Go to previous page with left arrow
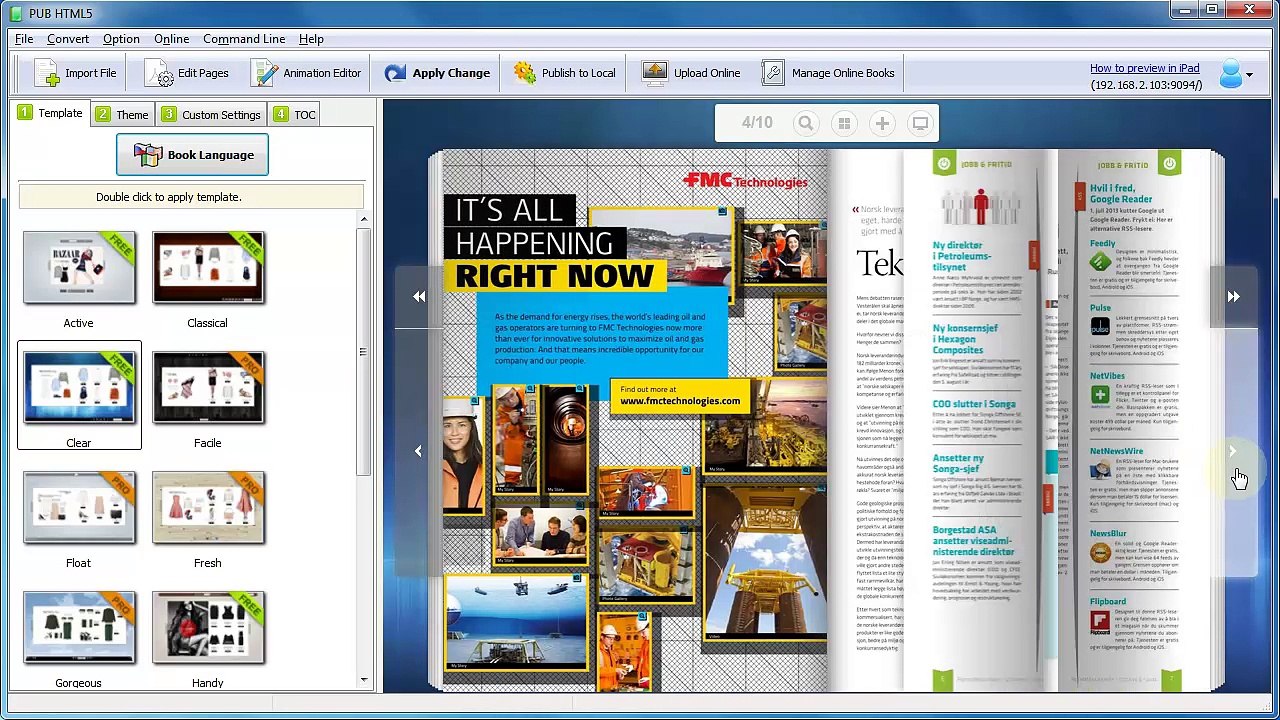The image size is (1280, 720). click(x=418, y=451)
